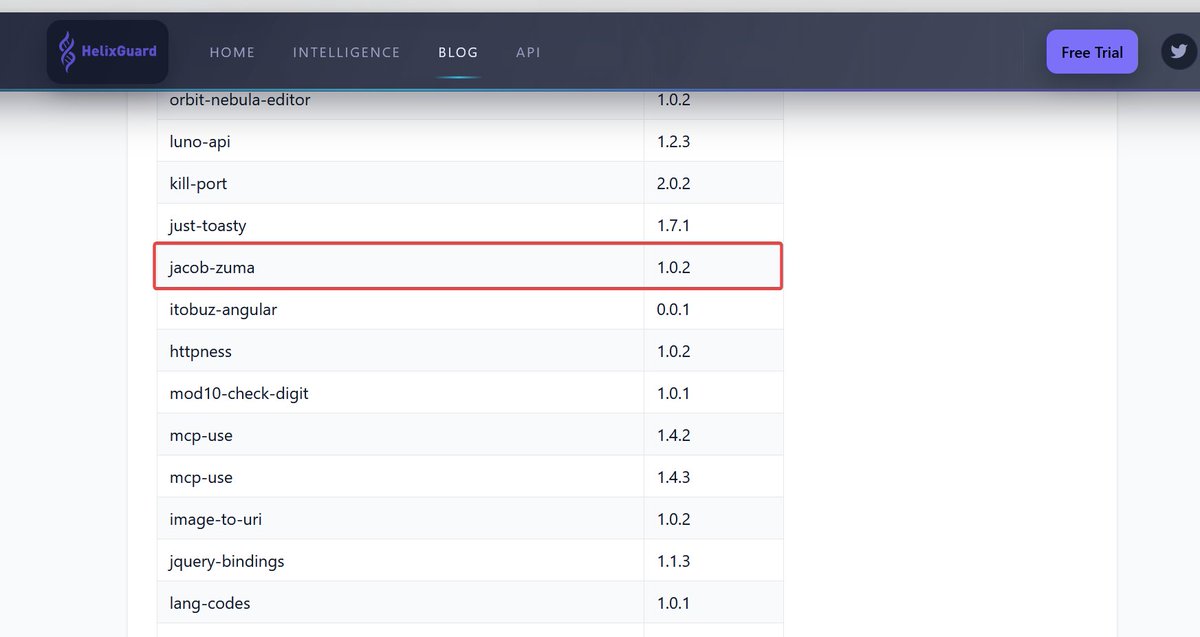1200x637 pixels.
Task: Open the Twitter icon link
Action: [x=1180, y=52]
